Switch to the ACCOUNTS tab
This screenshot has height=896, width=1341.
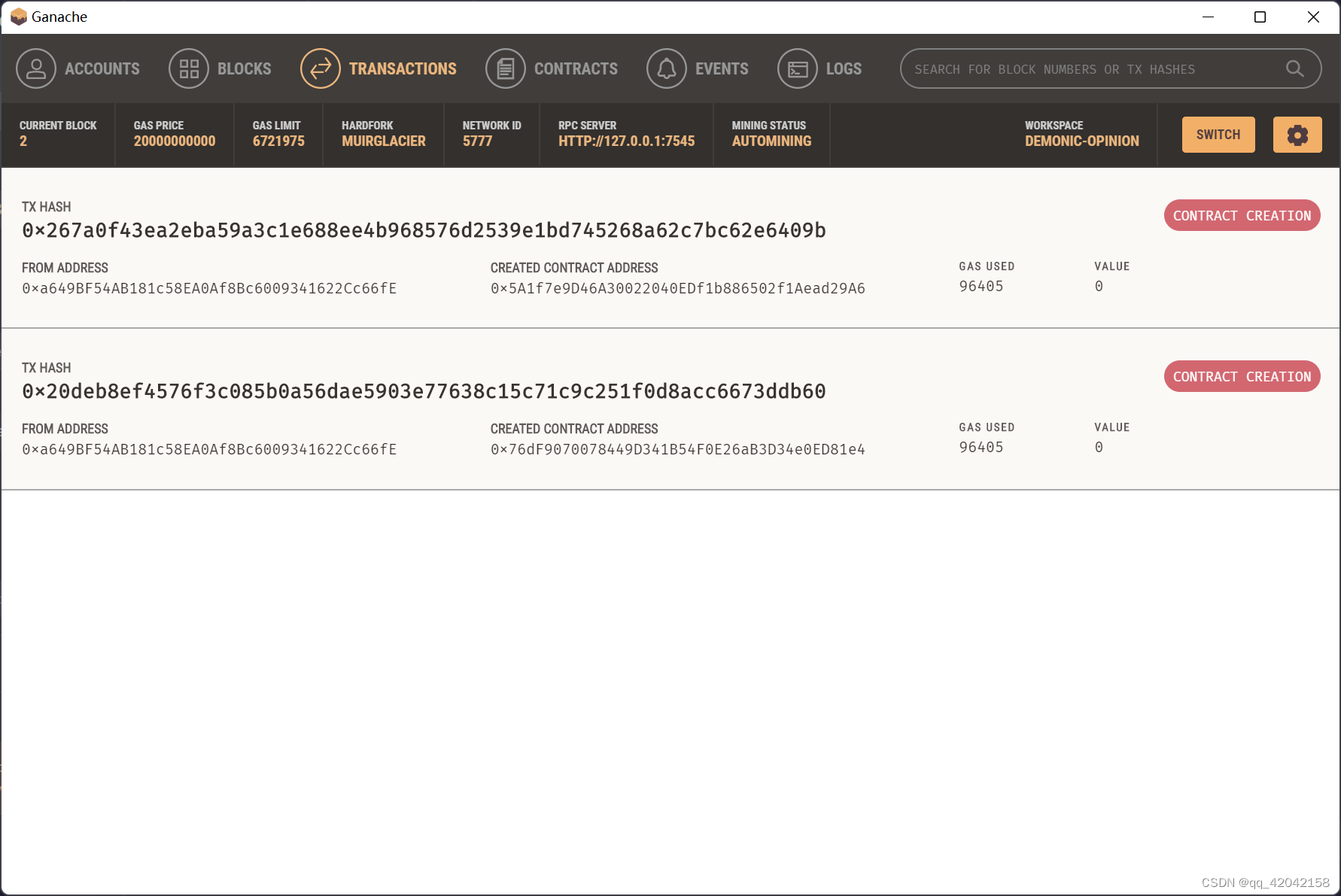point(102,68)
